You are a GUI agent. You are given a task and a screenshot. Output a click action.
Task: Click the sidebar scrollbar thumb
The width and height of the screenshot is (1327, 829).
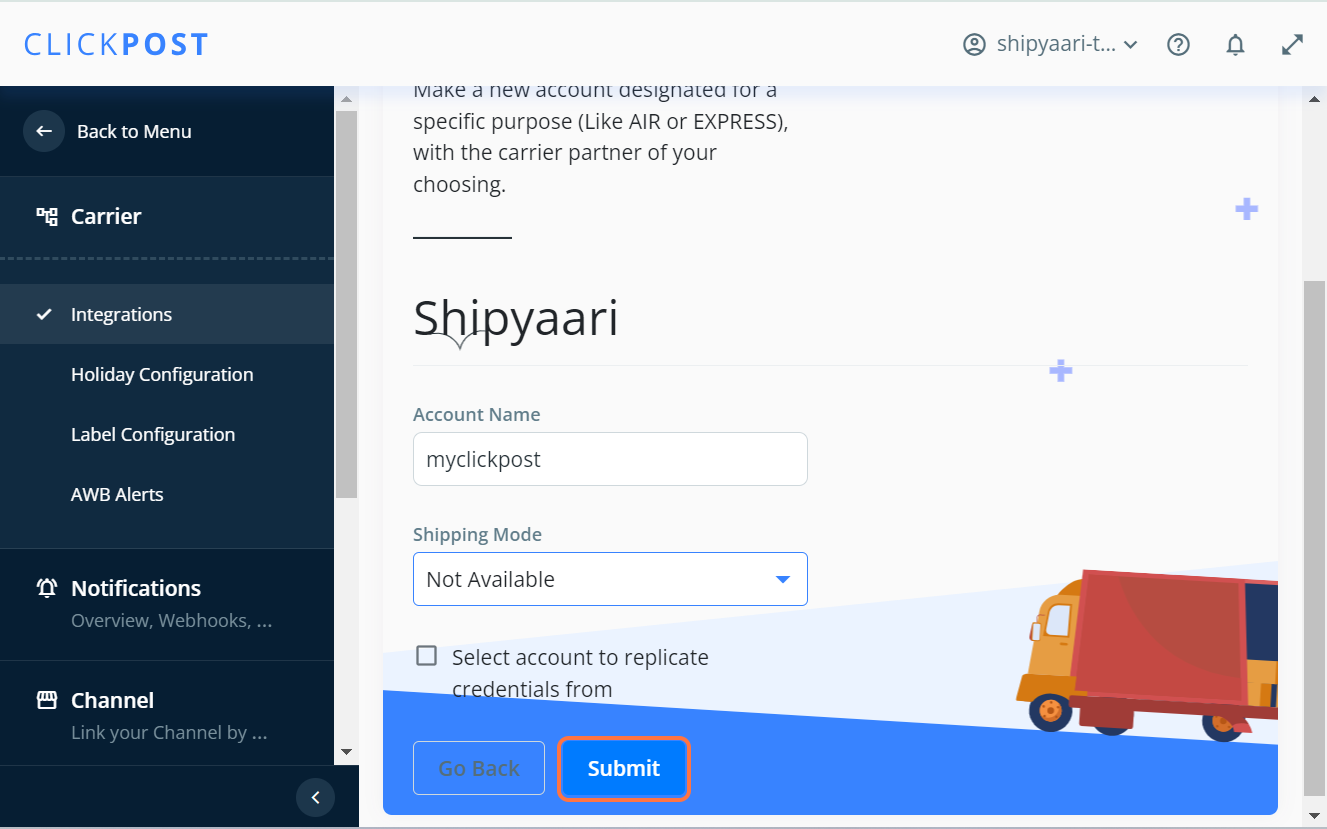[x=346, y=304]
